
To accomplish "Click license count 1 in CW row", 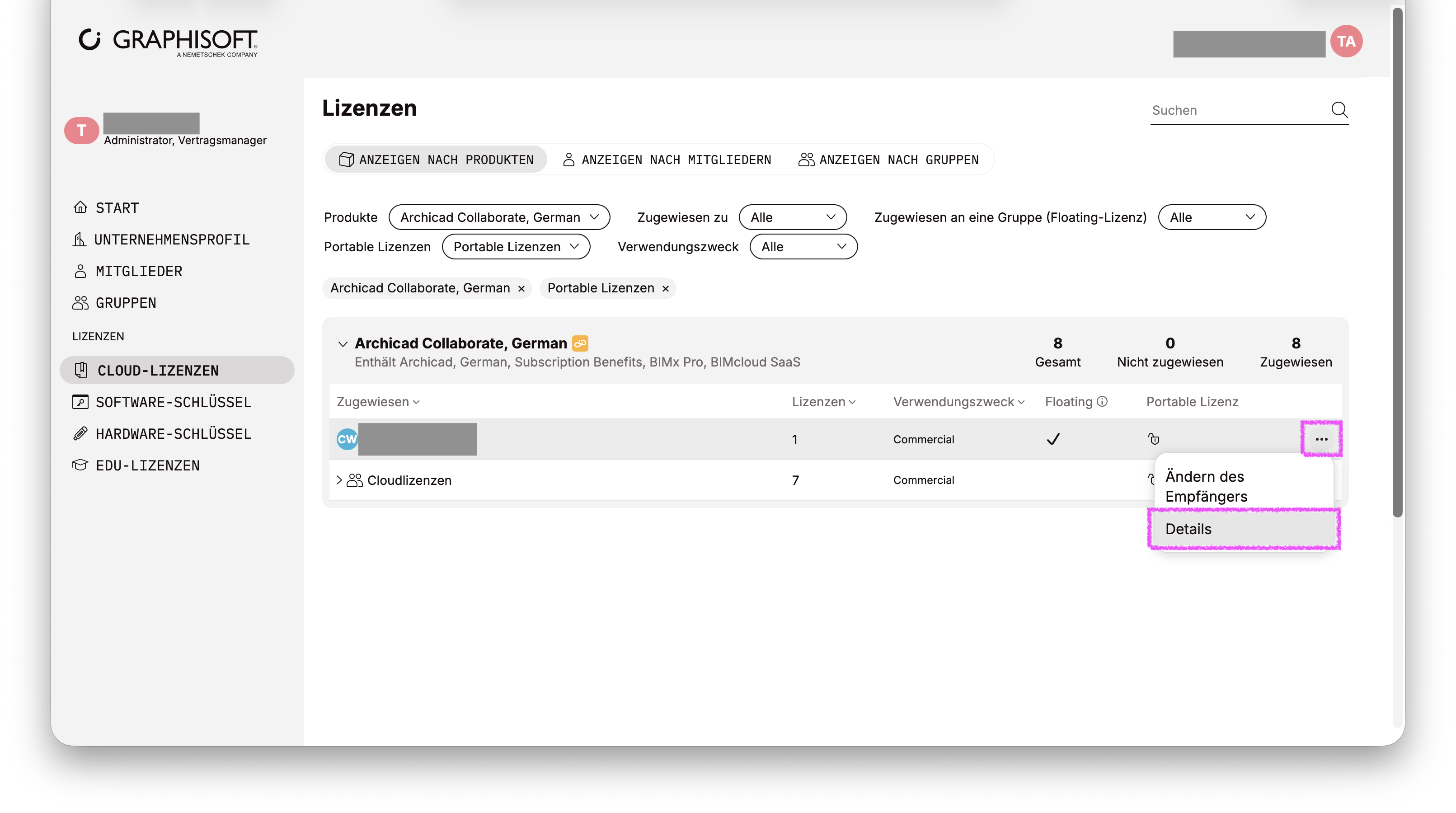I will click(794, 439).
